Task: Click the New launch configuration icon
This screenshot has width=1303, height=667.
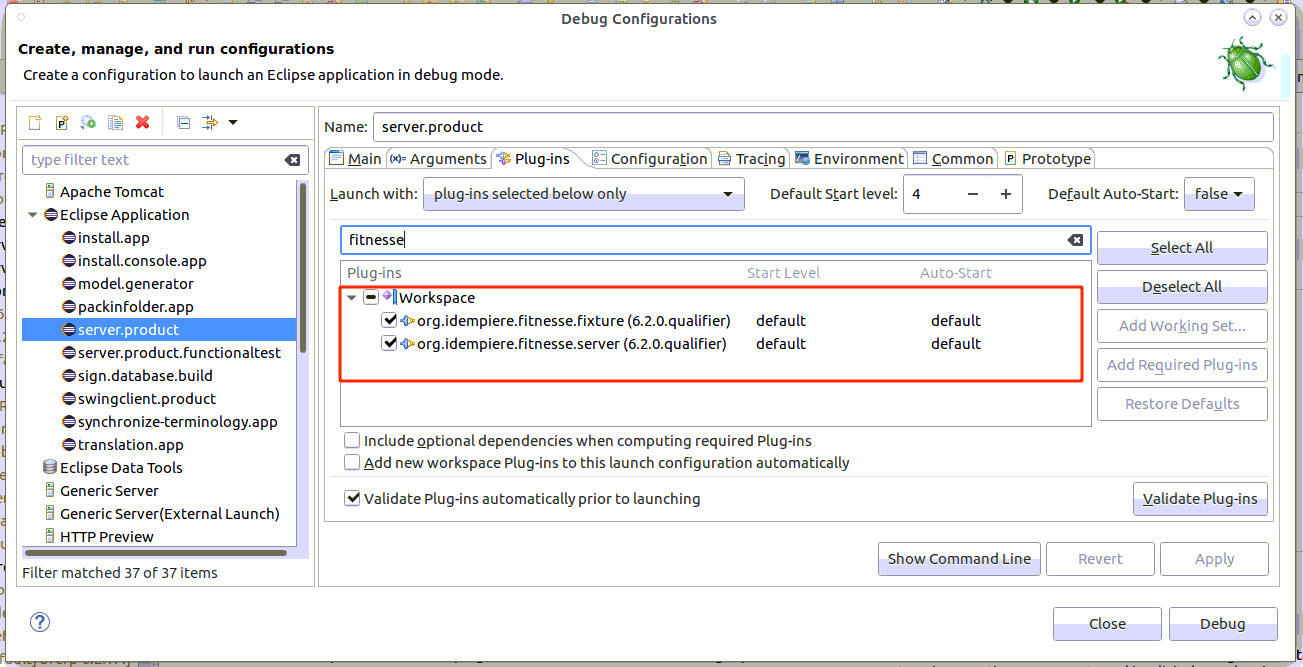Action: 35,122
